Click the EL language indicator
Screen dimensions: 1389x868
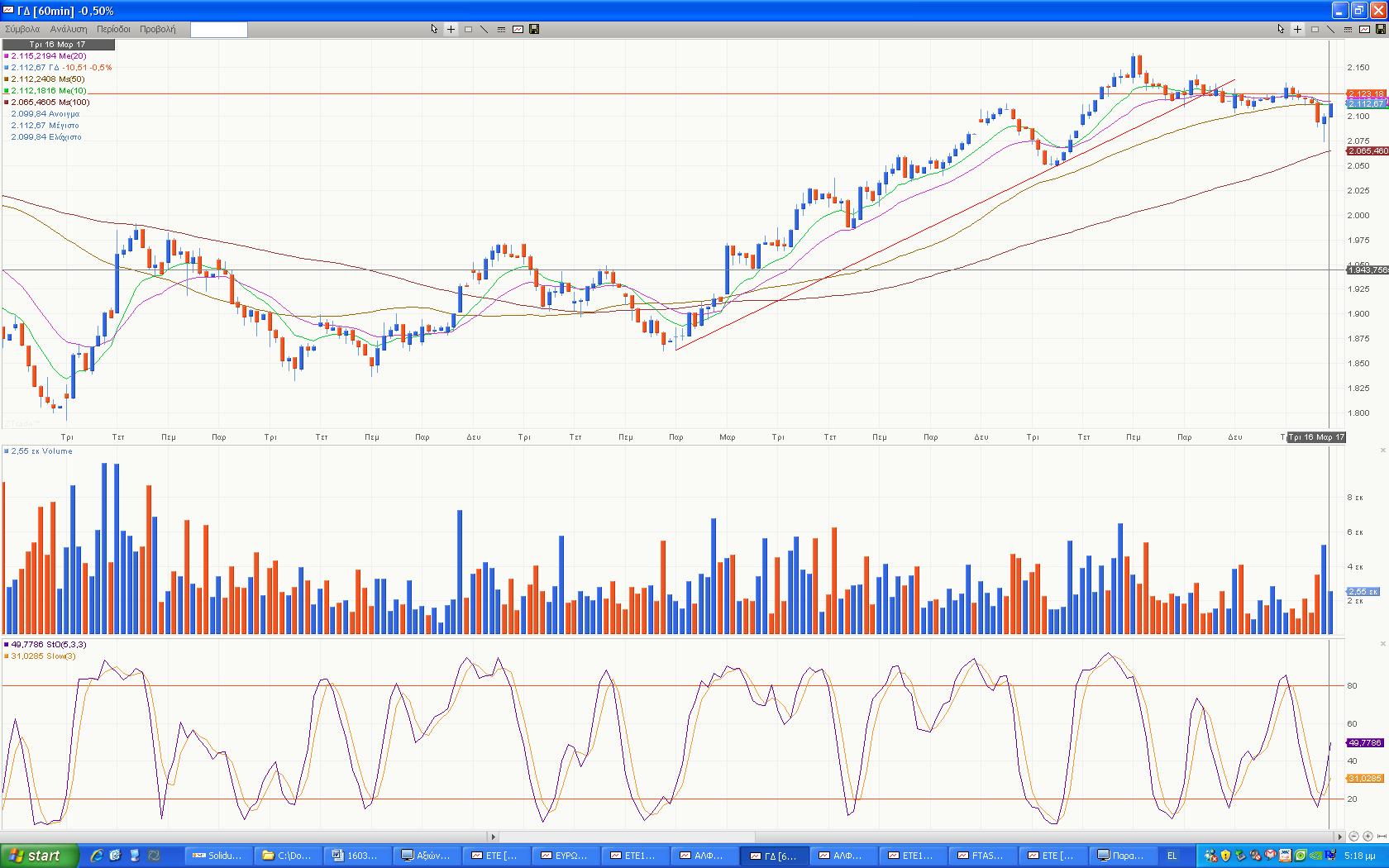click(x=1172, y=856)
